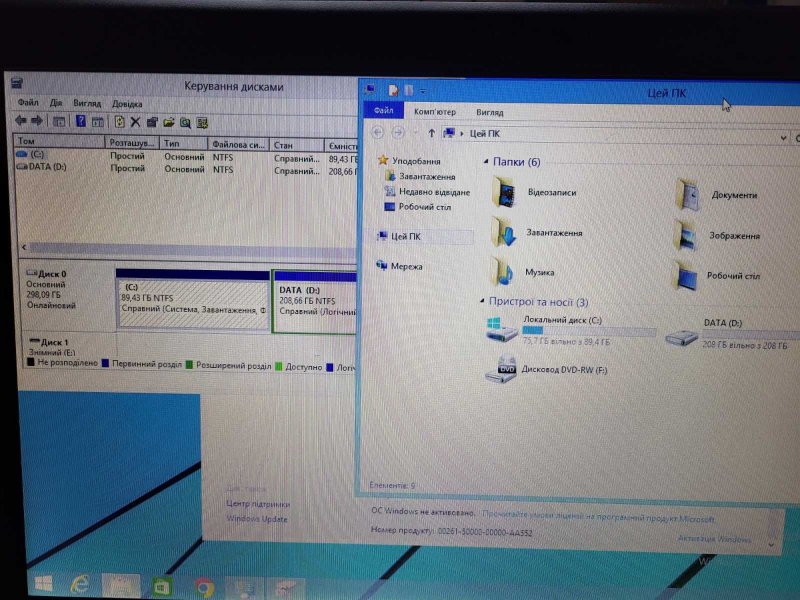Click the Refresh icon in Disk Management toolbar

[x=118, y=121]
